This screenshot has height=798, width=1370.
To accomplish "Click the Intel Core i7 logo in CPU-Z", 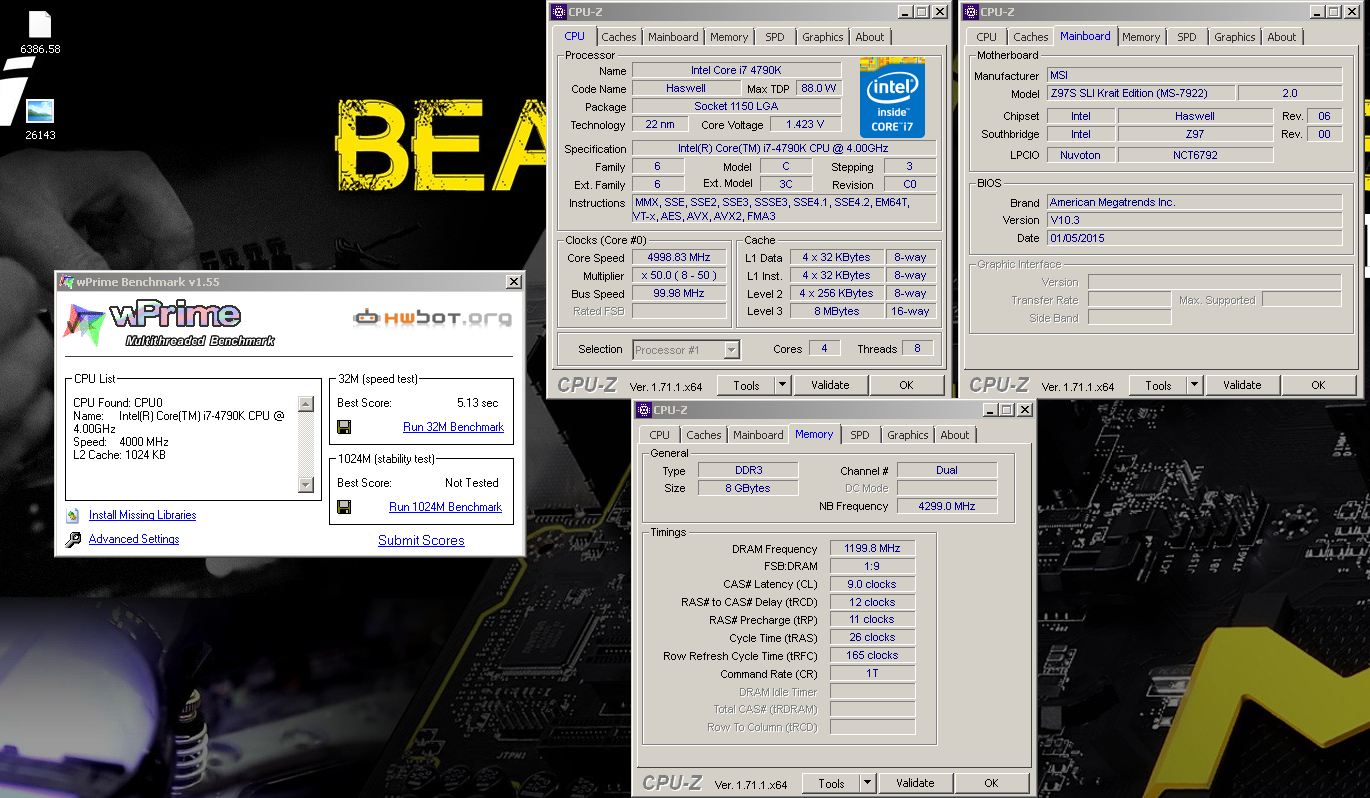I will 892,98.
